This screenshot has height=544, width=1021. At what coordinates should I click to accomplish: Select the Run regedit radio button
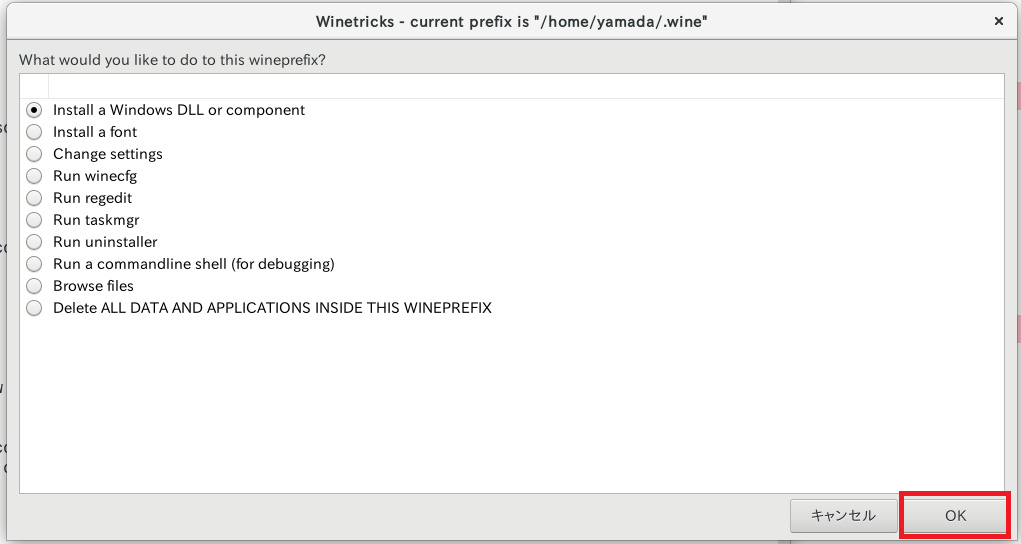(x=34, y=198)
